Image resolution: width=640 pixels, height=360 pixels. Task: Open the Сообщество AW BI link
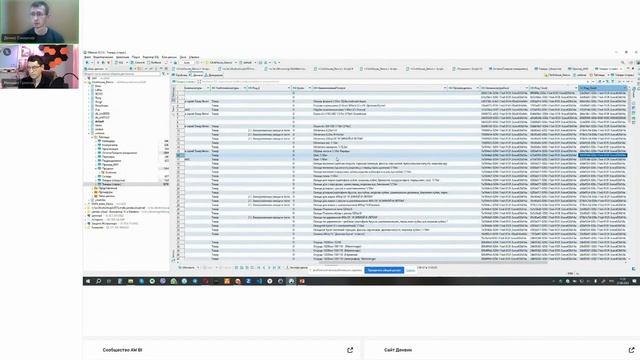122,350
